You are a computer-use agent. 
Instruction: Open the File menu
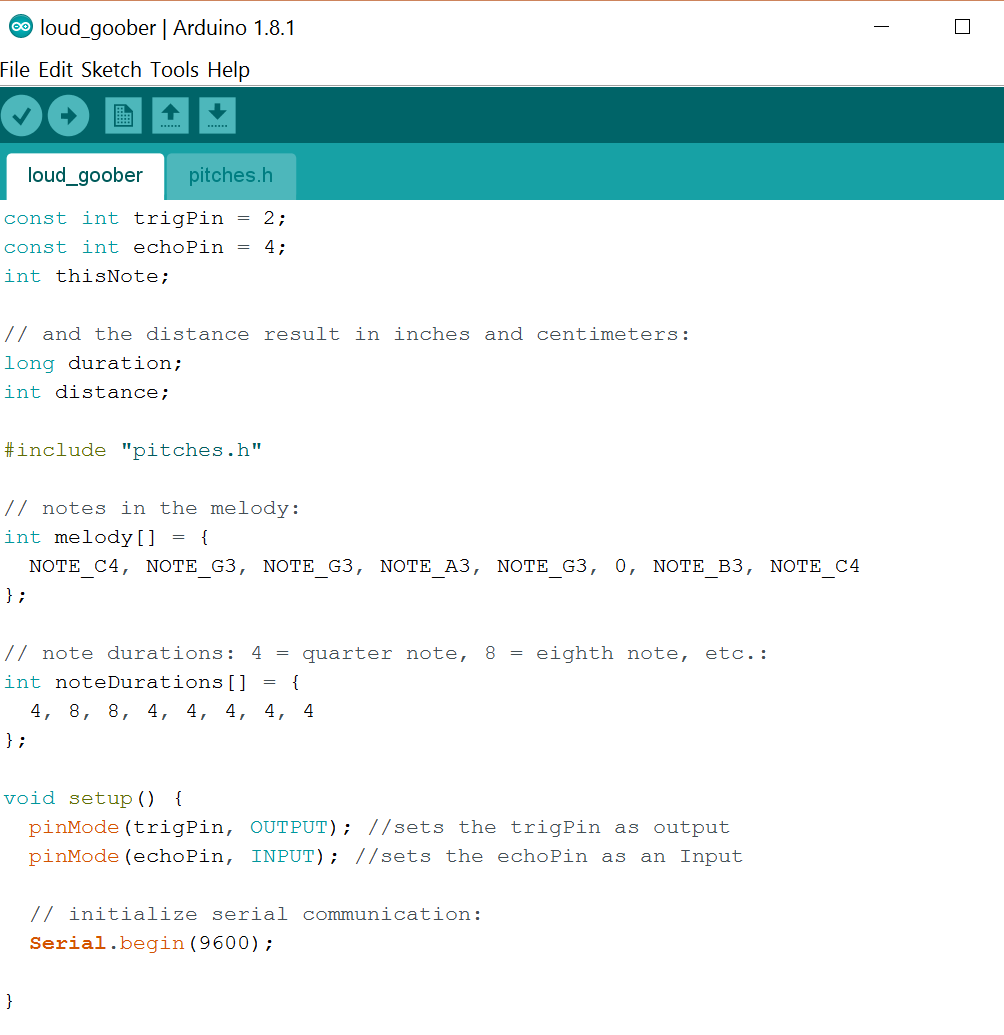(15, 70)
